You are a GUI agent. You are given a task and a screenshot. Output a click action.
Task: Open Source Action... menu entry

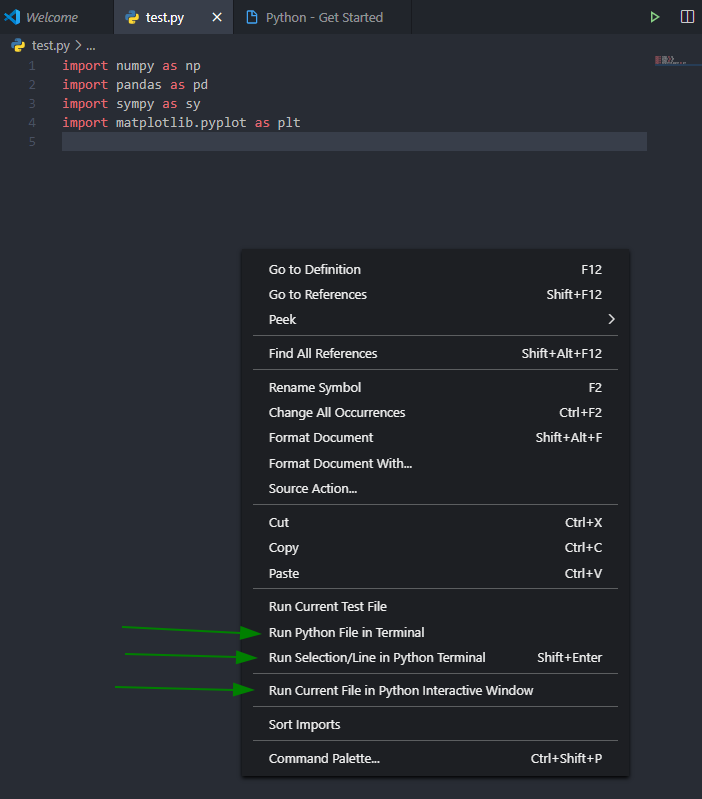[x=313, y=488]
